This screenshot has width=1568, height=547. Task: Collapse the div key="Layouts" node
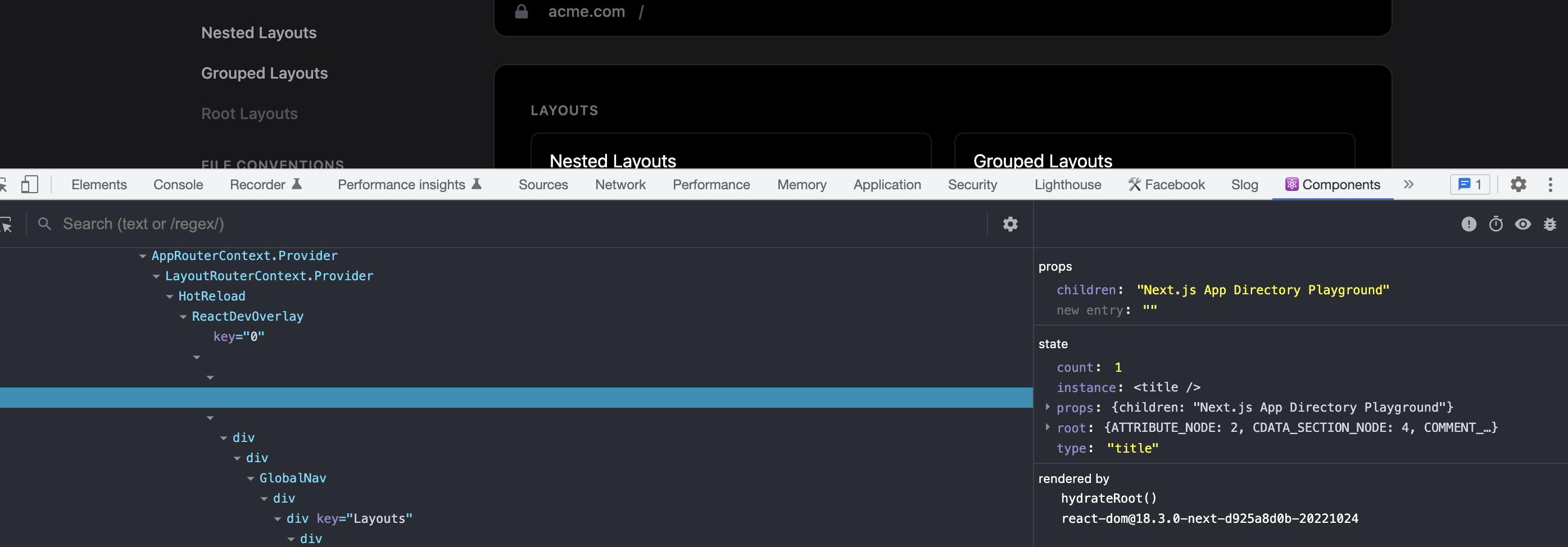point(277,519)
